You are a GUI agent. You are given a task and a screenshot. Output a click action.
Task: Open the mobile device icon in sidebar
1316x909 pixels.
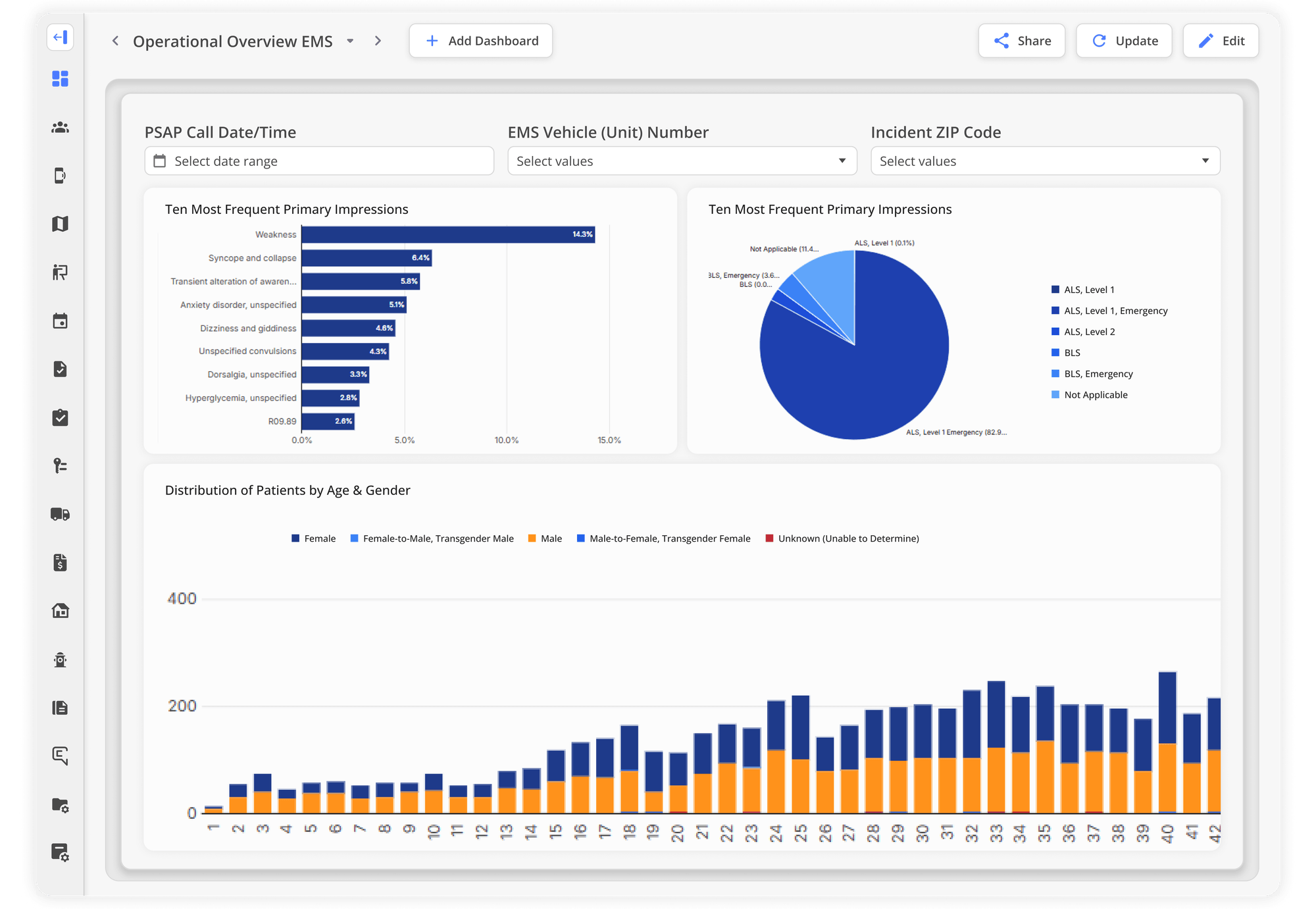click(60, 176)
